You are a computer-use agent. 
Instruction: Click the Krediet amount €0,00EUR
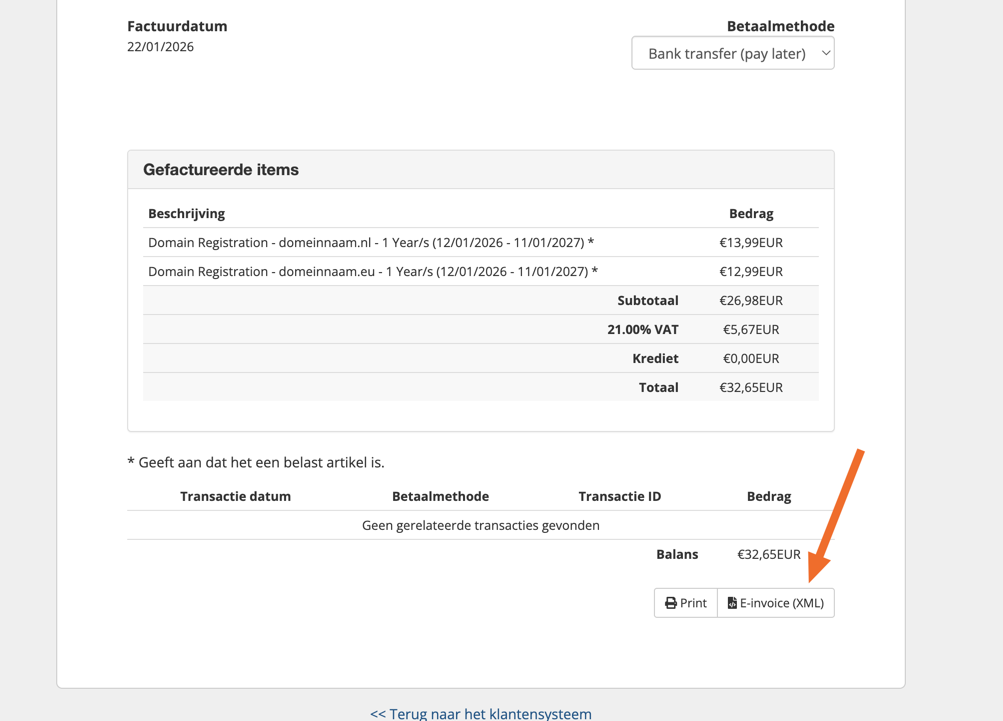(x=750, y=358)
